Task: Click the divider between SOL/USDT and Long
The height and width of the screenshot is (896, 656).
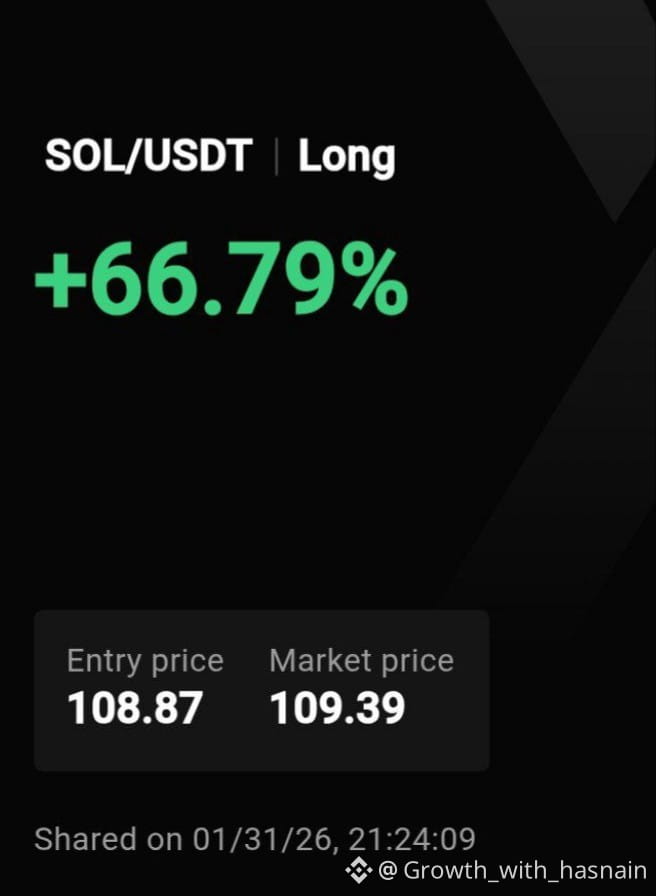Action: tap(275, 157)
